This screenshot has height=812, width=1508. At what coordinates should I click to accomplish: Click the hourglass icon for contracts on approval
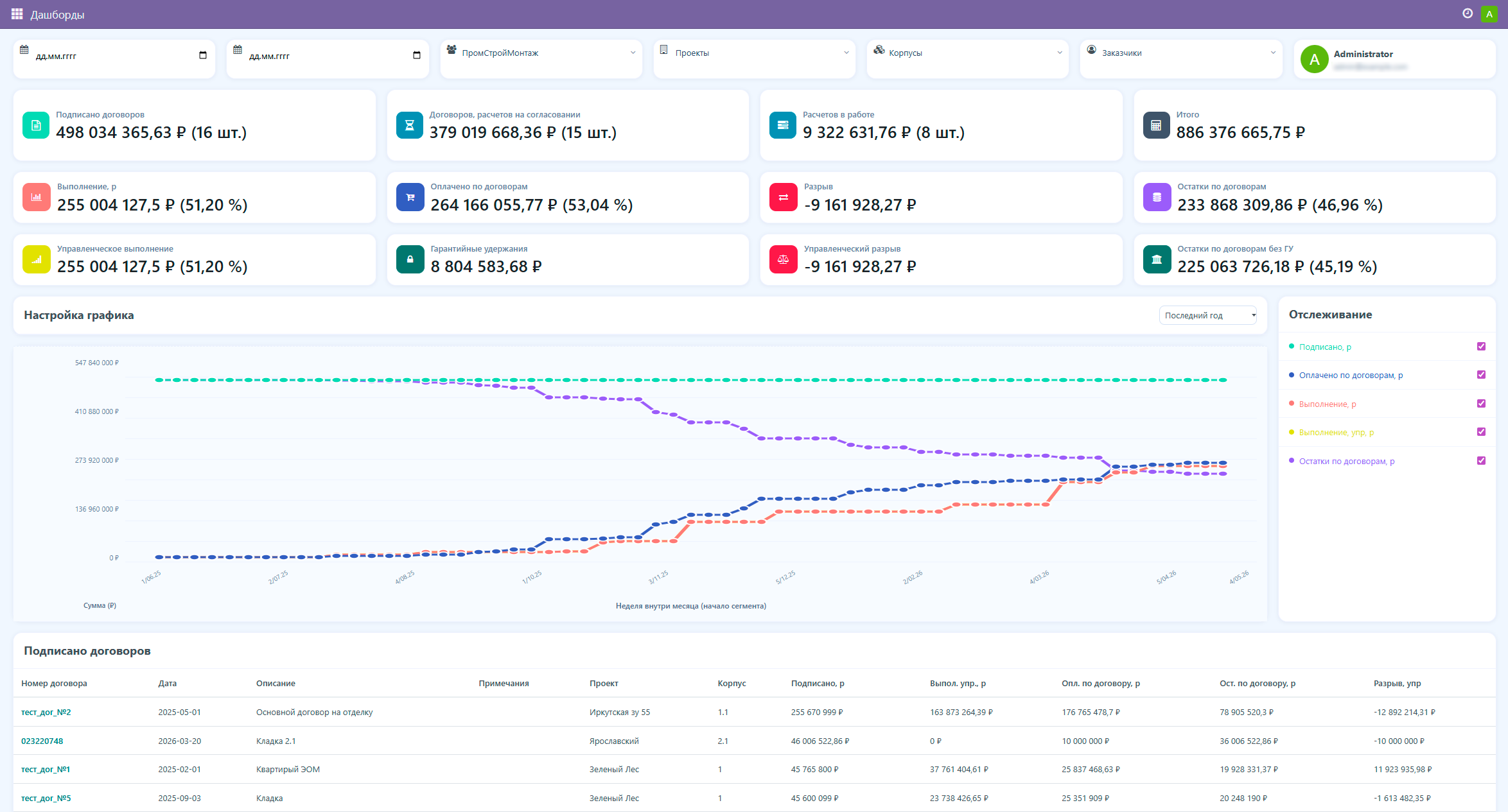410,125
